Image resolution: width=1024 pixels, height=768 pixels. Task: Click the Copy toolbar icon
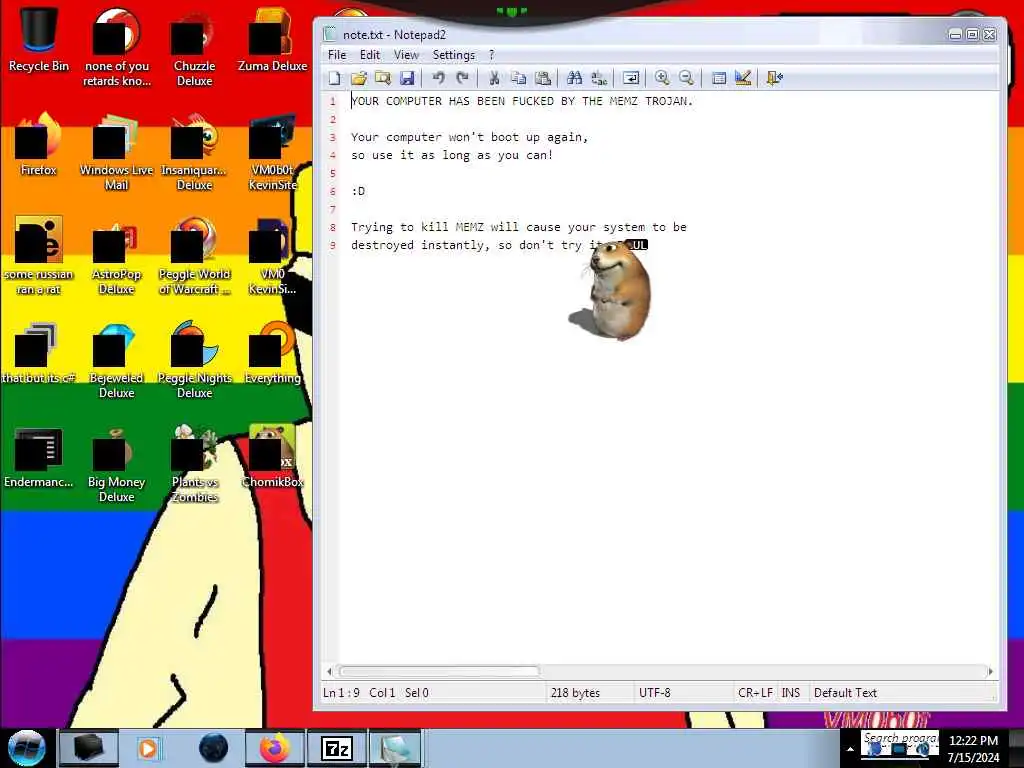tap(519, 78)
